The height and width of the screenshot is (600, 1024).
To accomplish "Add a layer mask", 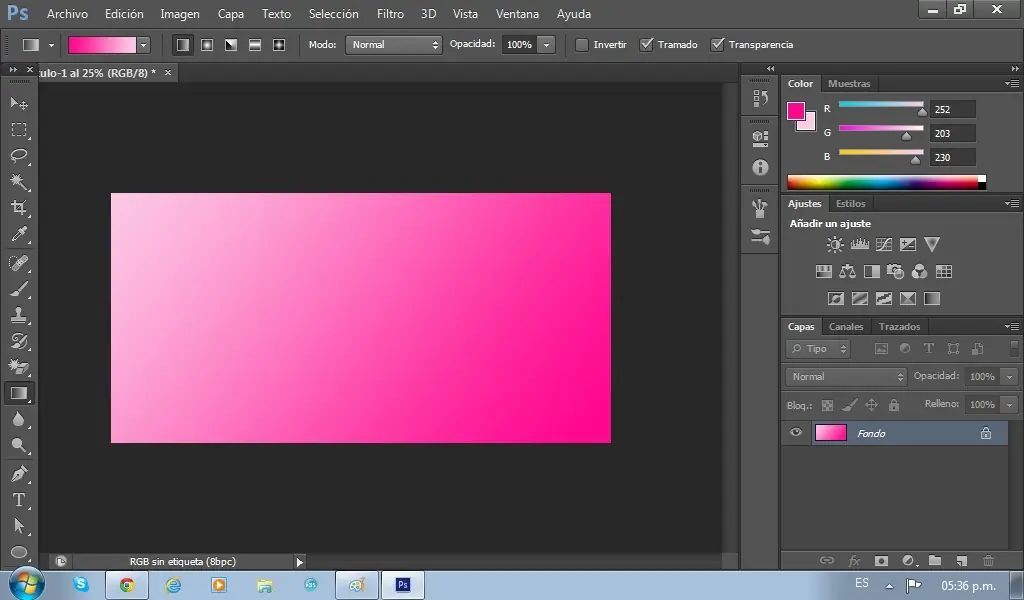I will point(881,560).
